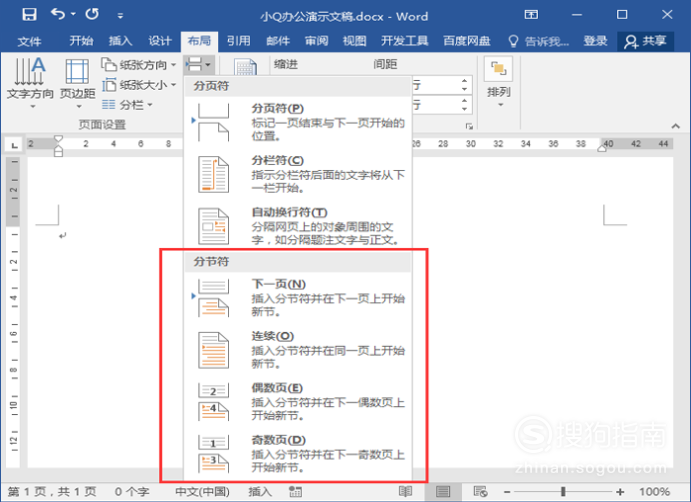
Task: Switch to the 开发工具 tab
Action: [x=405, y=41]
